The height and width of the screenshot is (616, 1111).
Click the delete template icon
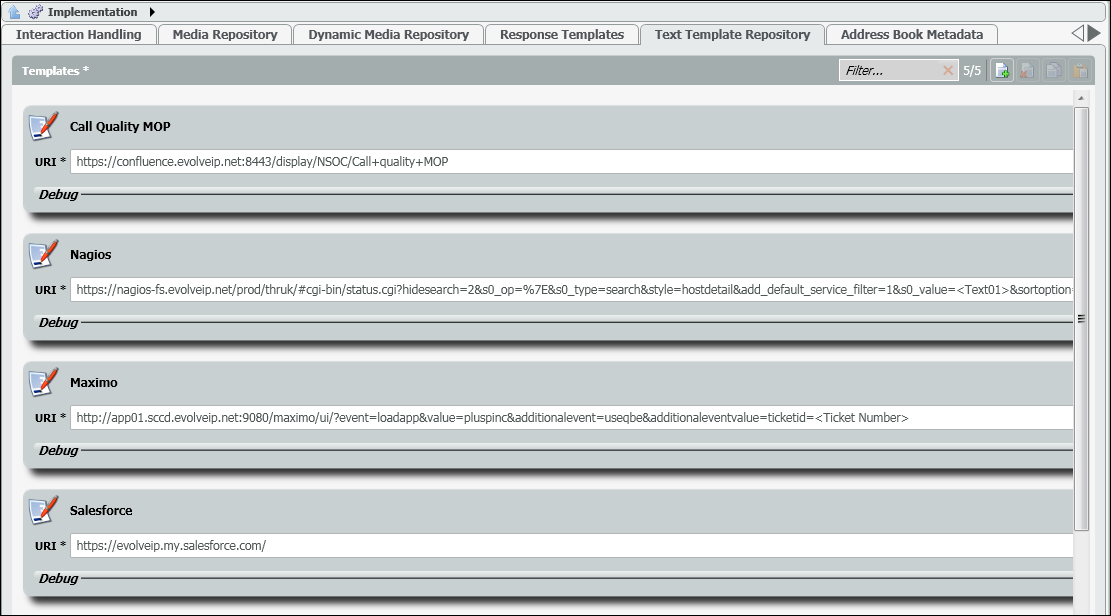pyautogui.click(x=1027, y=71)
